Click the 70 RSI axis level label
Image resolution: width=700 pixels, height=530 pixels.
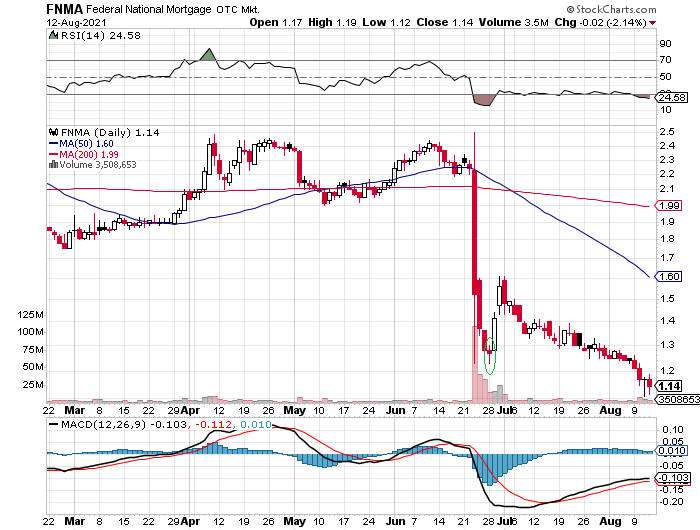click(x=665, y=59)
